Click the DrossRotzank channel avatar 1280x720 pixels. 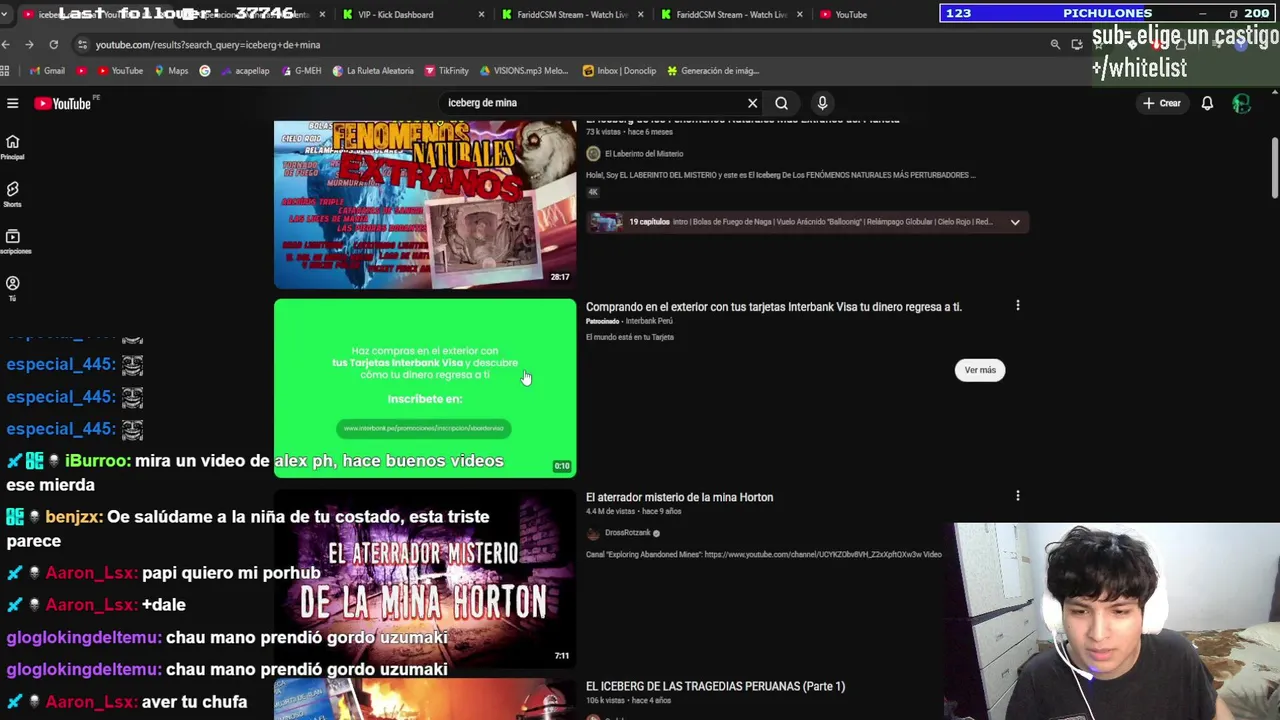[593, 533]
